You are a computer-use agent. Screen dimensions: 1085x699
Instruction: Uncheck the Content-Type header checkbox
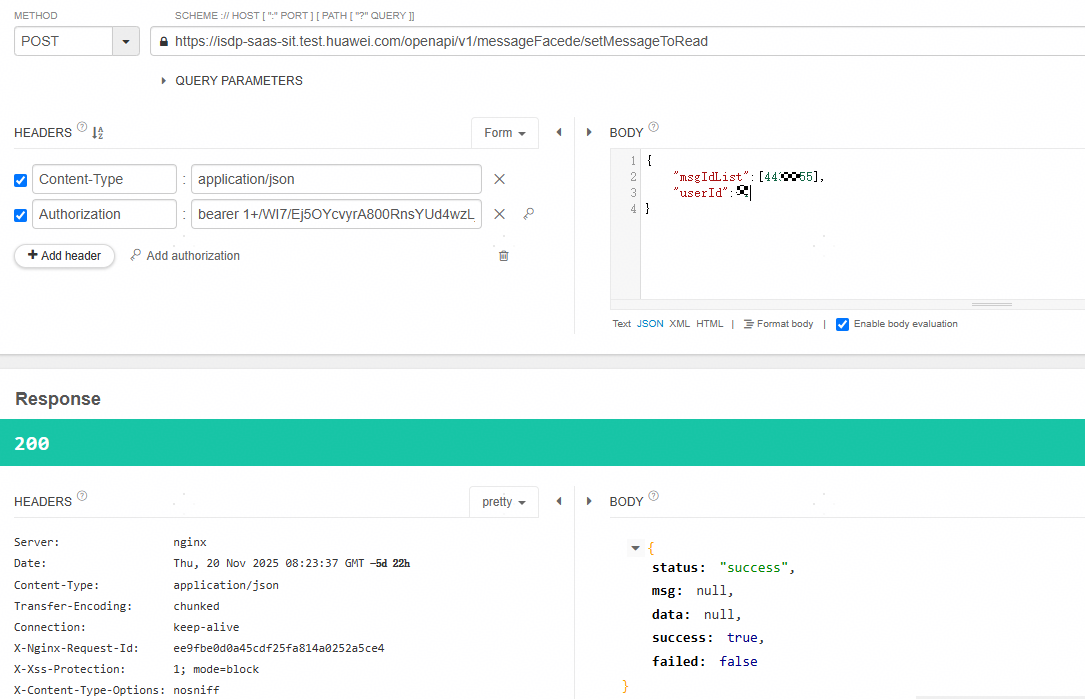point(21,180)
